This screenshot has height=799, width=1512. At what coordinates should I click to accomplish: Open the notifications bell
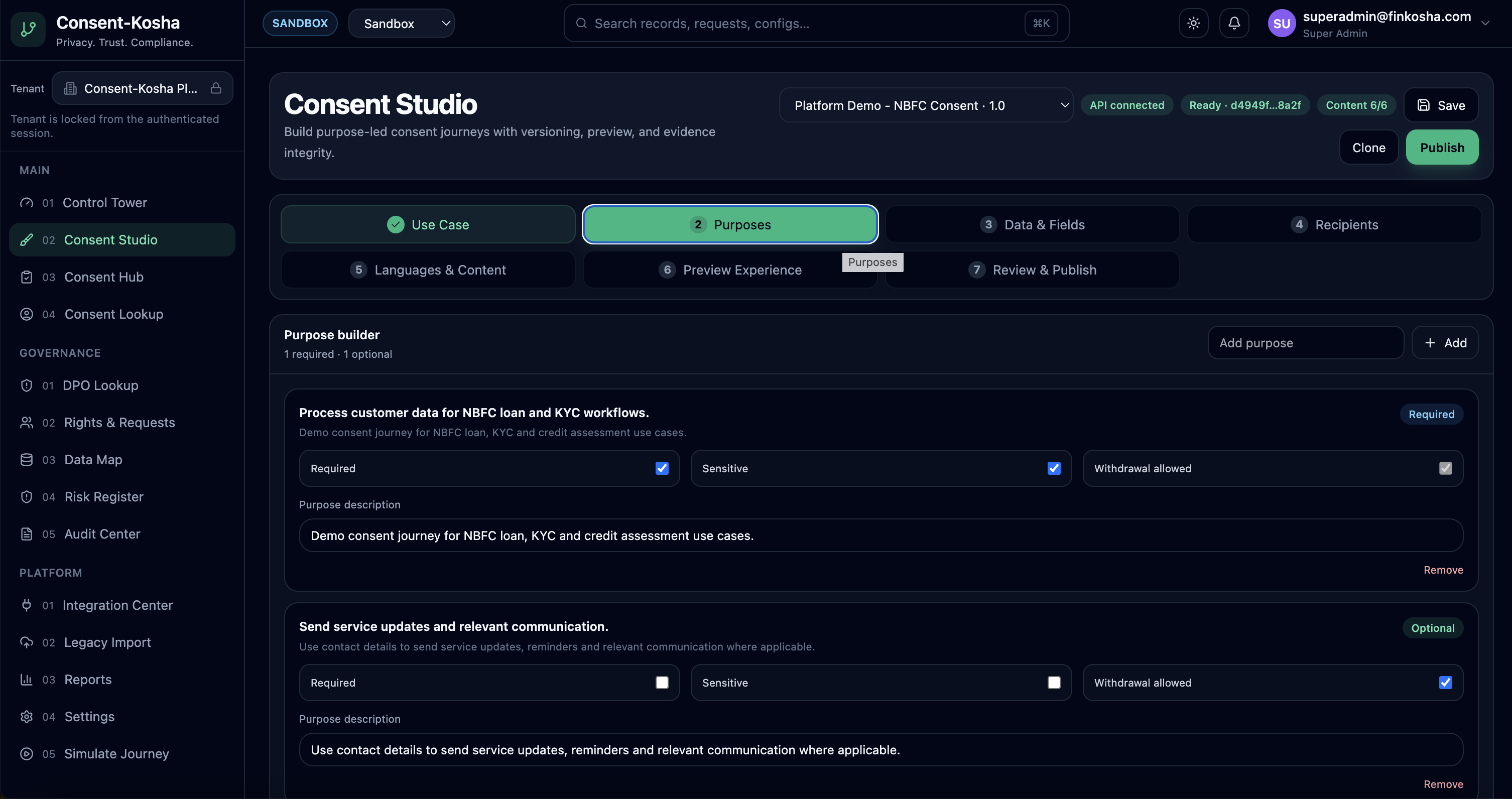coord(1234,23)
